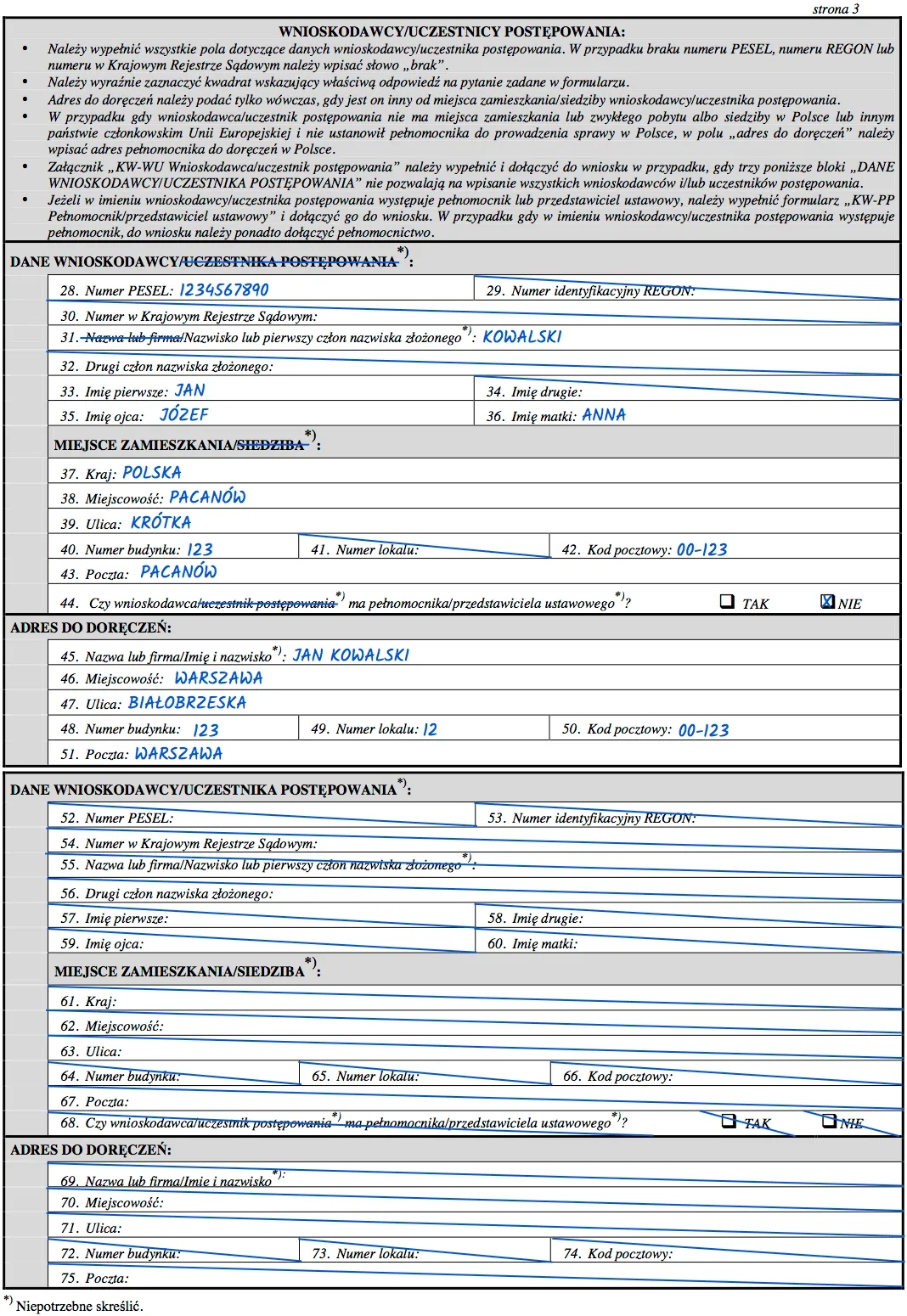Click town field 46 containing WARSZAWA
Screen dimensions: 907x1316
pyautogui.click(x=219, y=678)
